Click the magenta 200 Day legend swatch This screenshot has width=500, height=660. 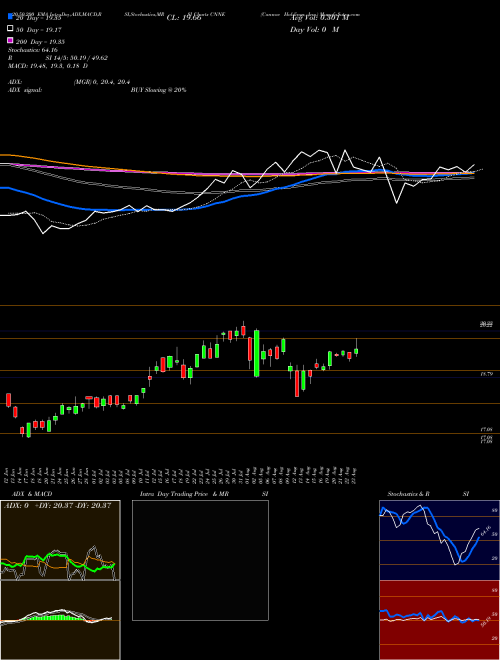(x=10, y=40)
